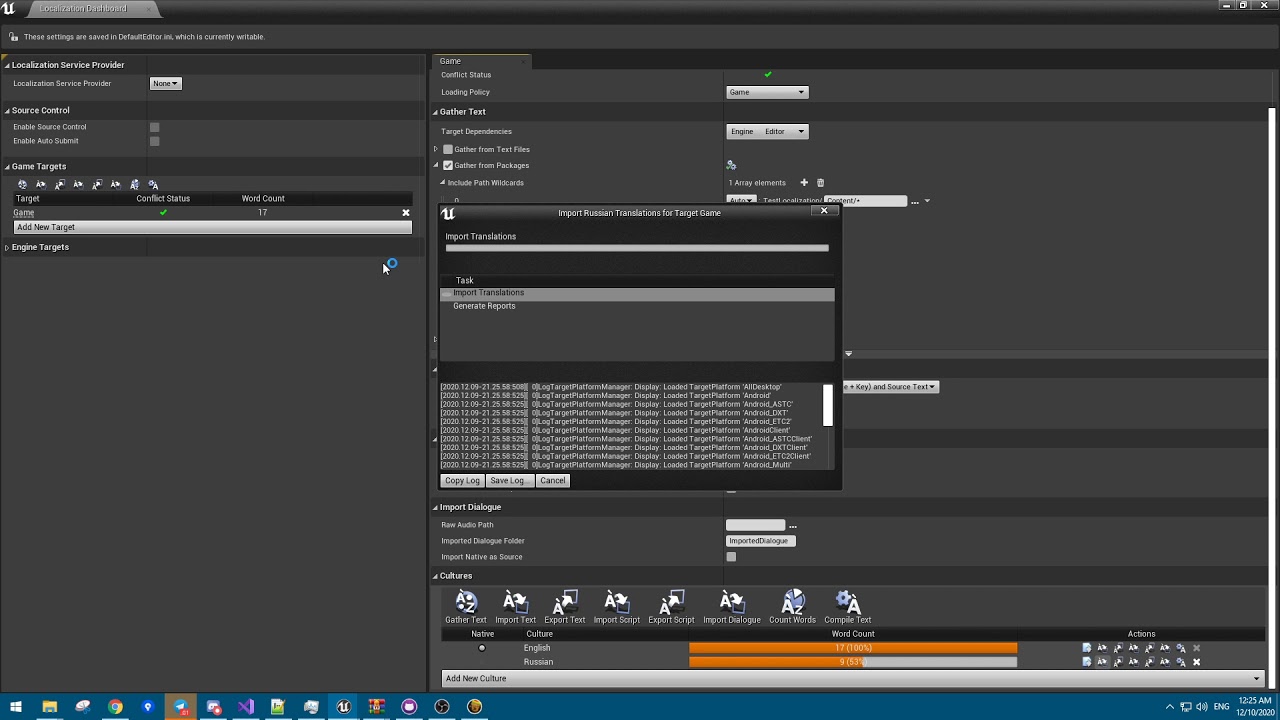
Task: Expand Gather from Text Files settings
Action: 436,149
